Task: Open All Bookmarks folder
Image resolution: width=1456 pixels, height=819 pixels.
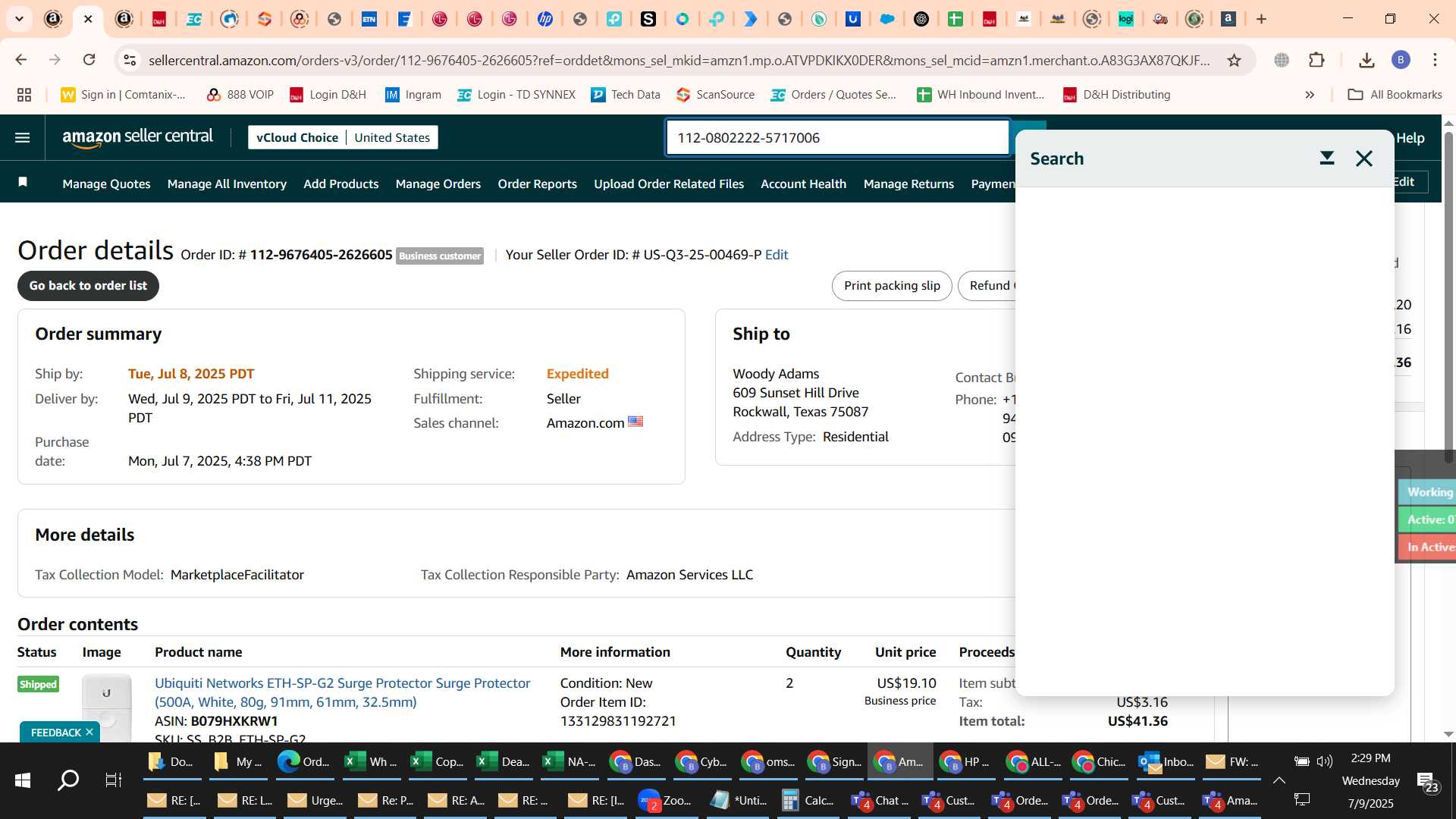Action: [x=1395, y=95]
